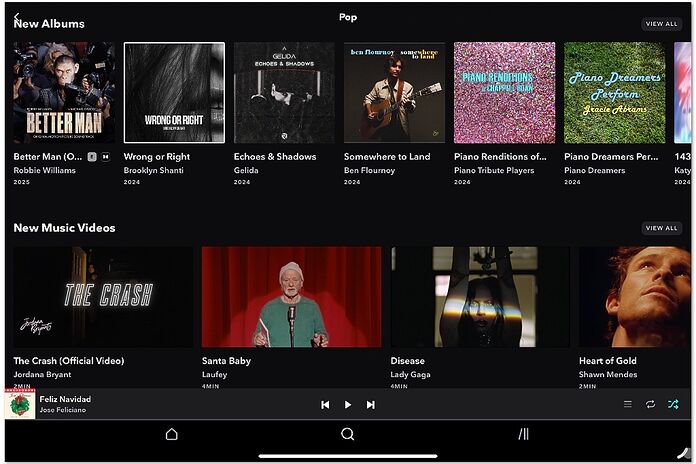The image size is (696, 464).
Task: Open the play queue list icon
Action: 628,404
